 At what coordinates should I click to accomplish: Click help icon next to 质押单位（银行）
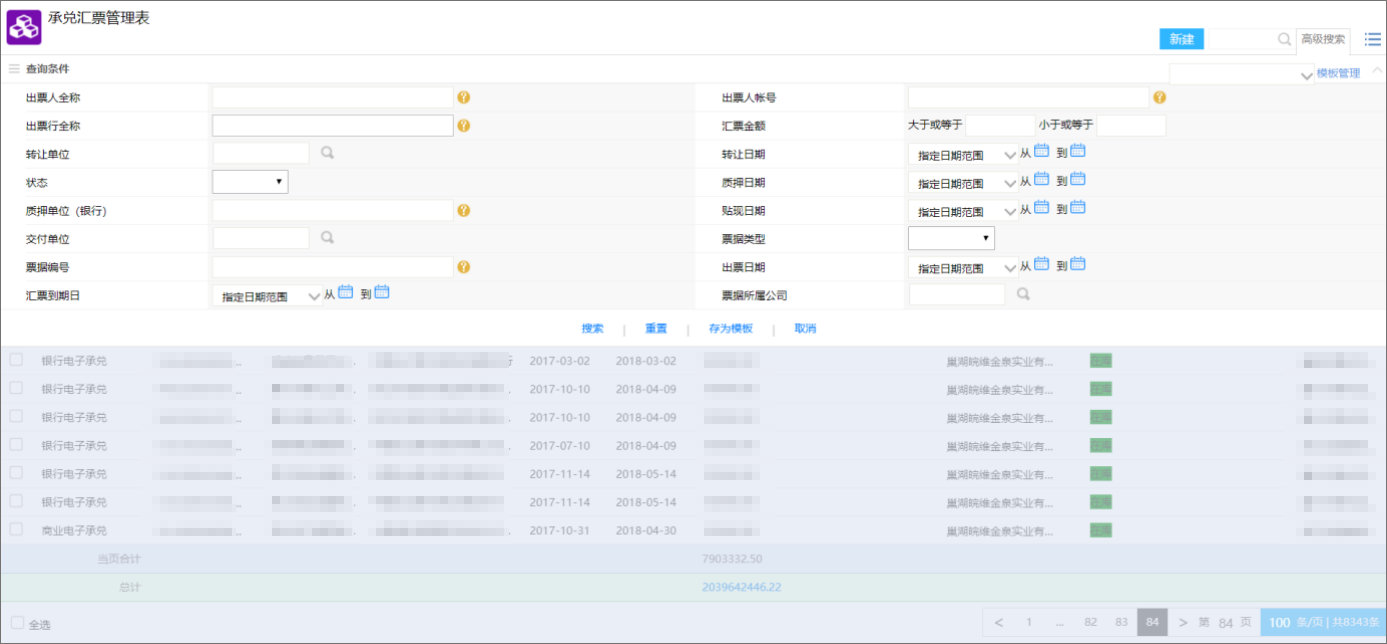pyautogui.click(x=464, y=210)
